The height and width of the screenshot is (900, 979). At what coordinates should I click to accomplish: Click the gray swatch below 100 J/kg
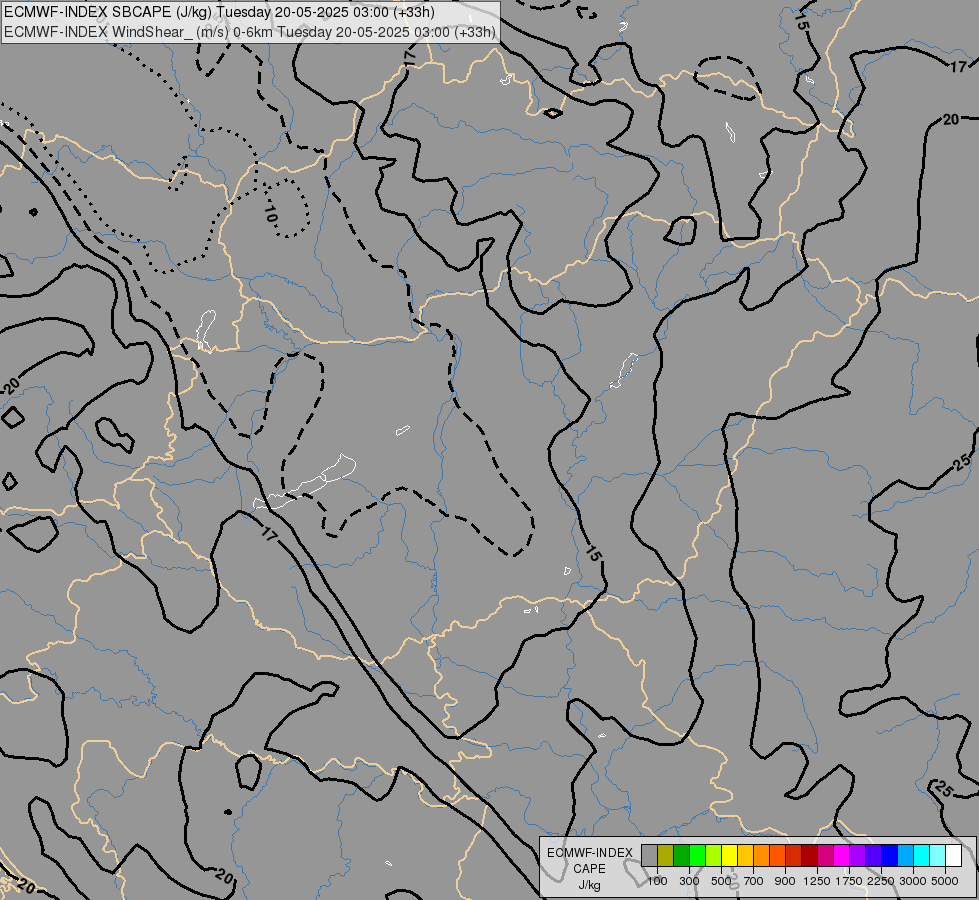pos(649,856)
